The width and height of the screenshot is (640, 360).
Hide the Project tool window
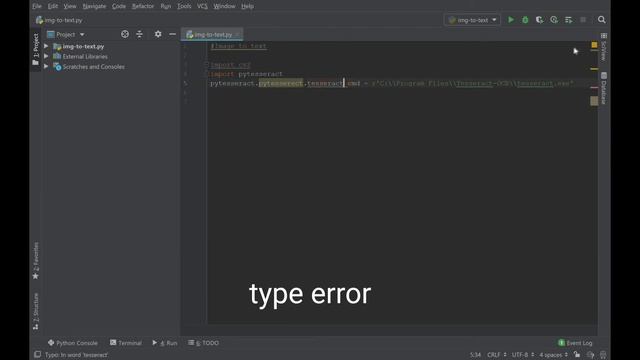tap(173, 34)
